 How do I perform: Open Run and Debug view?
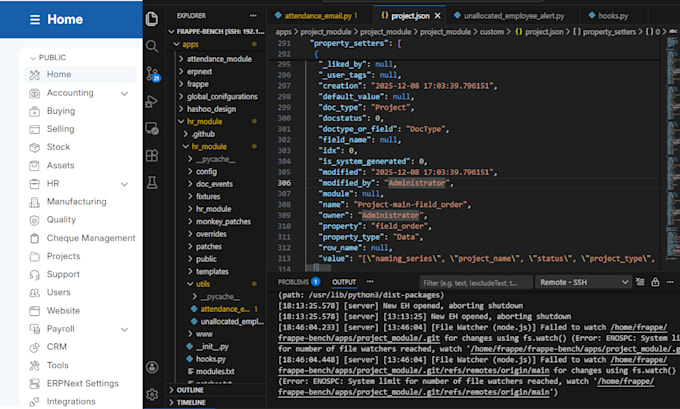point(152,101)
